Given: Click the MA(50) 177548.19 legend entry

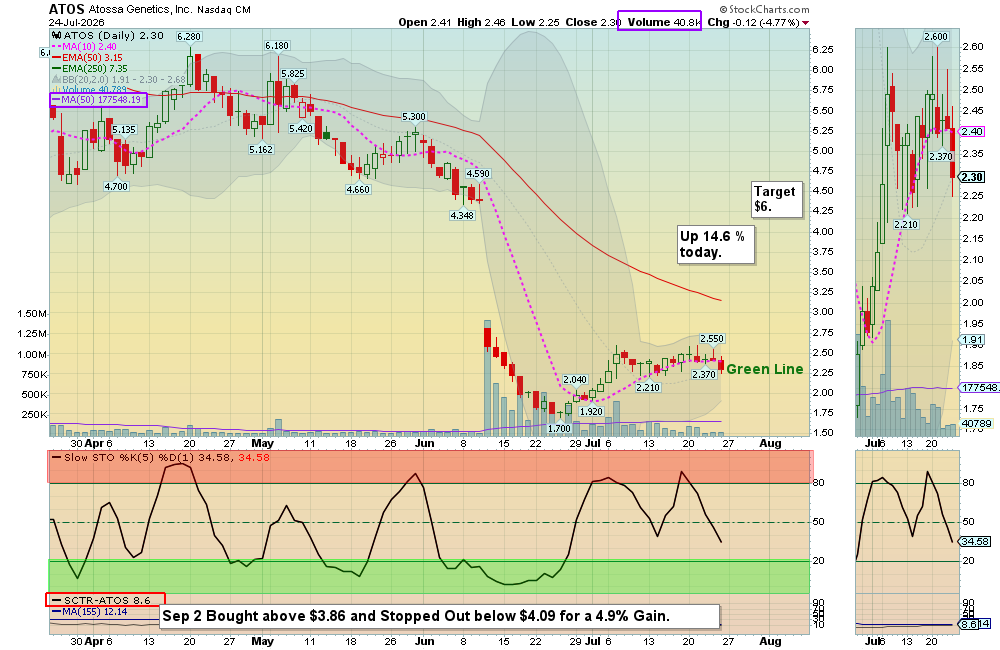Looking at the screenshot, I should tap(98, 100).
